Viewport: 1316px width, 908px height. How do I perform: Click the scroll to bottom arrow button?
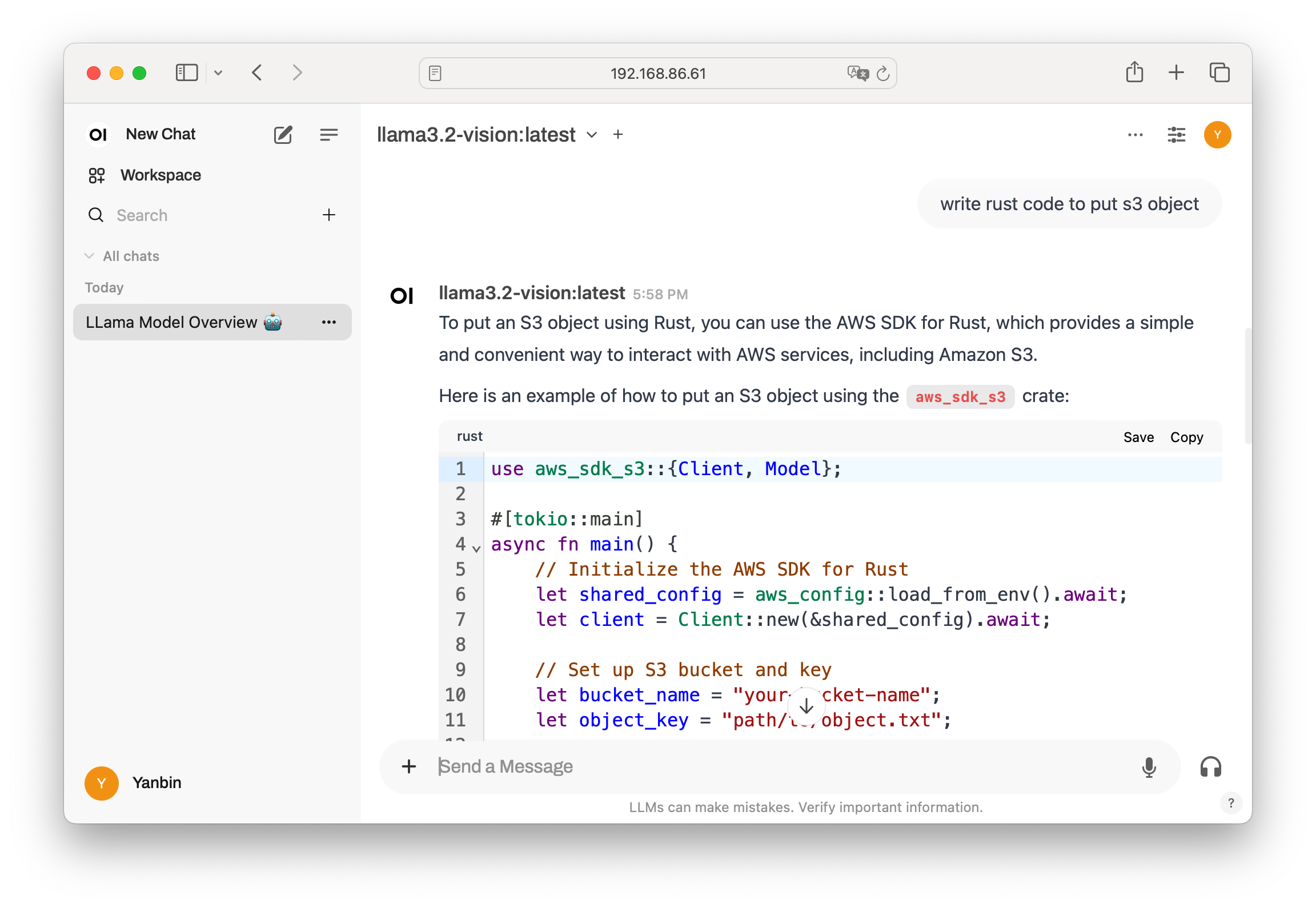pos(806,706)
